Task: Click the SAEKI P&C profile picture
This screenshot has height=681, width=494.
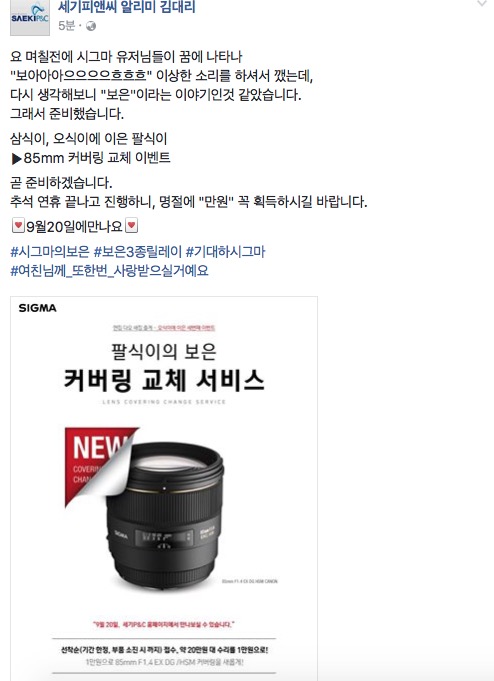Action: click(x=30, y=18)
